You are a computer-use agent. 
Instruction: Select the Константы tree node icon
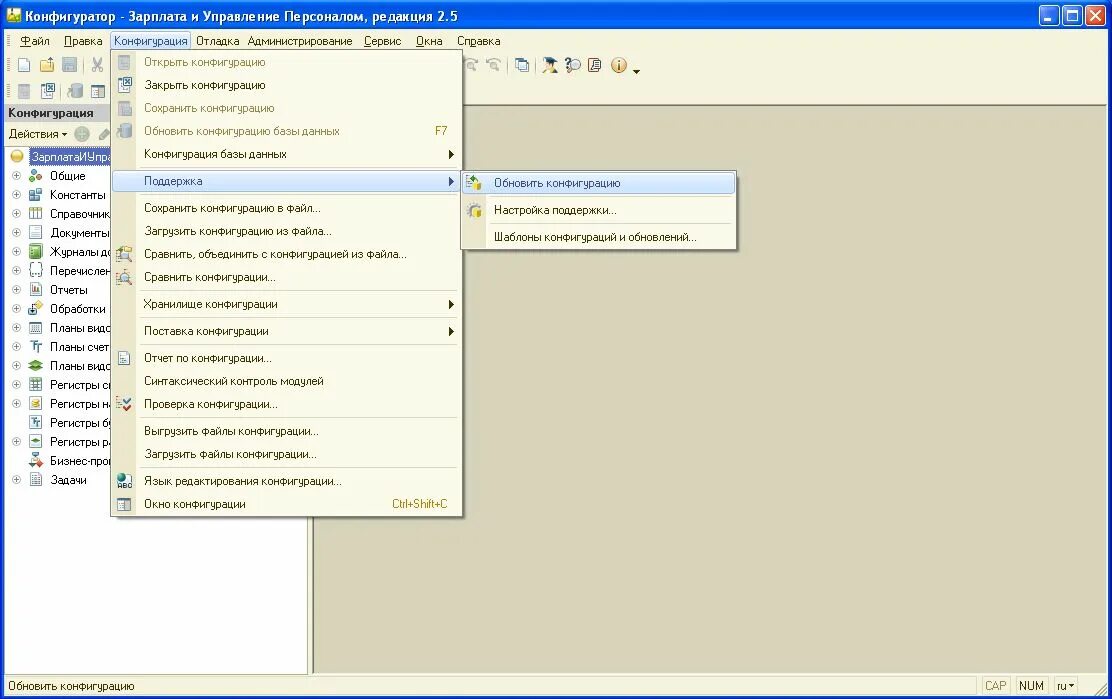coord(35,195)
